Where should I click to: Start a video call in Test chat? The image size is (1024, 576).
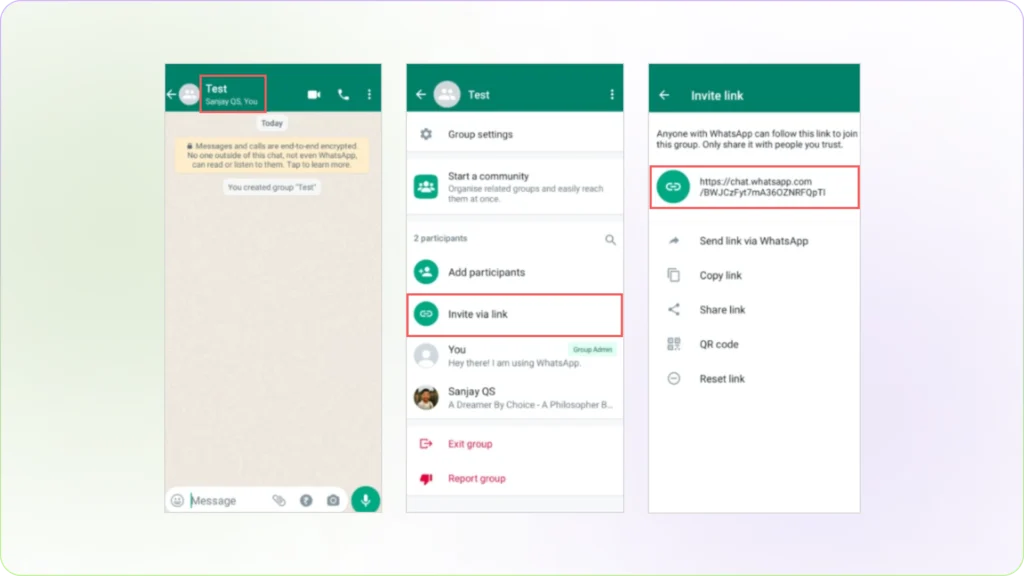[x=314, y=95]
